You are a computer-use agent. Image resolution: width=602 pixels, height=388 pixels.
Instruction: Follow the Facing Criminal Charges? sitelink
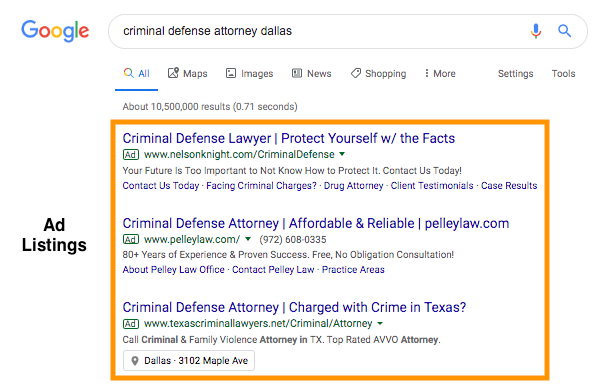[261, 186]
